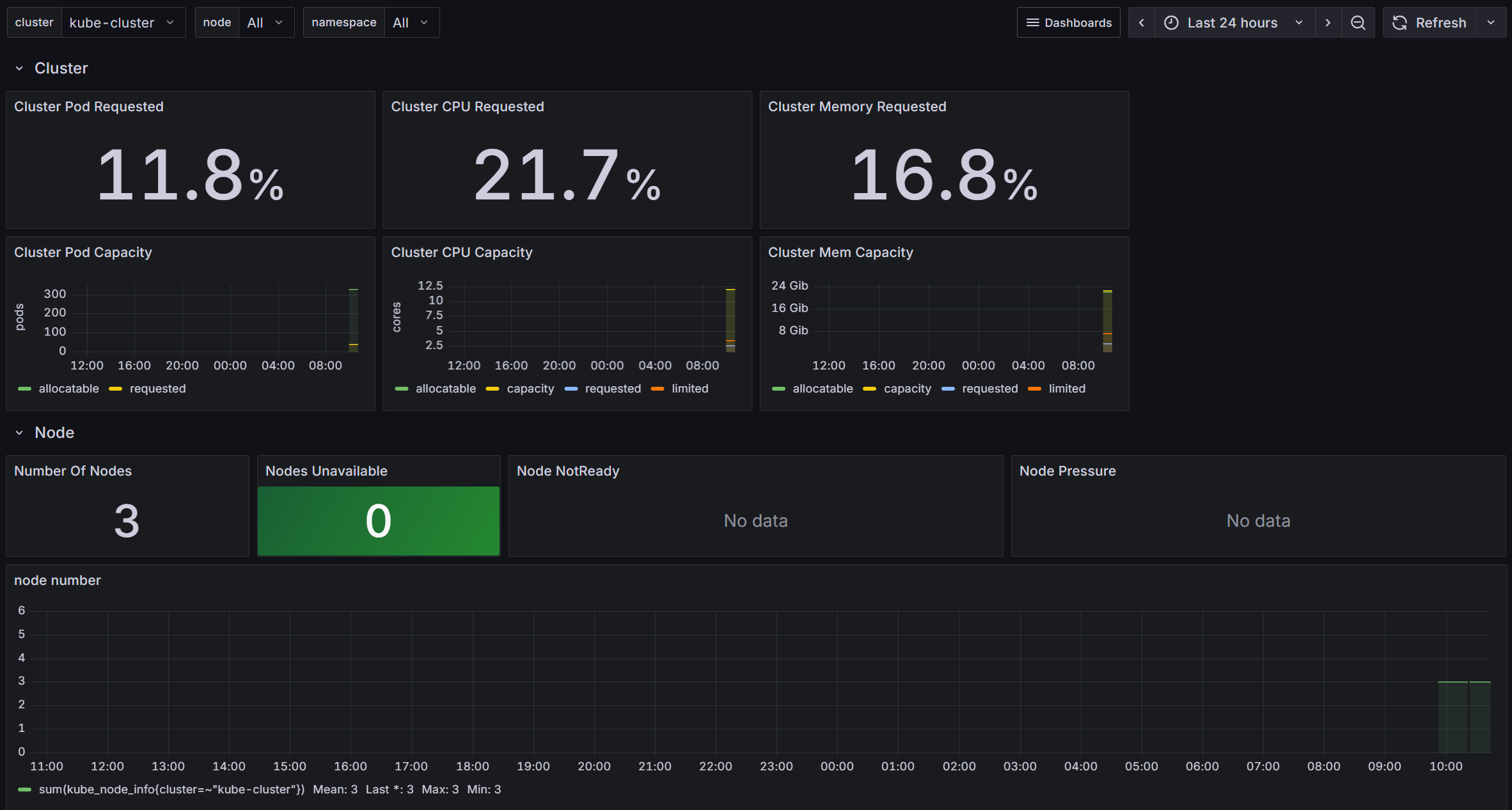Image resolution: width=1512 pixels, height=810 pixels.
Task: Open refresh interval dropdown arrow
Action: pos(1491,23)
